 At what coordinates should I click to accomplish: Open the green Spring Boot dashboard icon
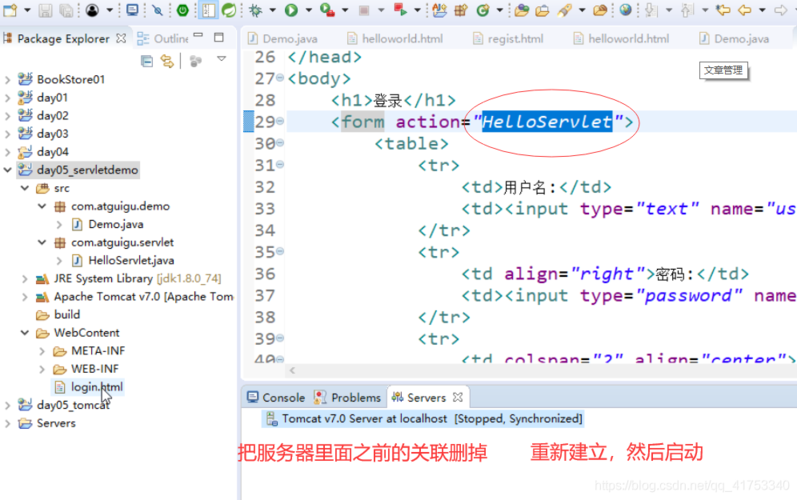tap(182, 10)
